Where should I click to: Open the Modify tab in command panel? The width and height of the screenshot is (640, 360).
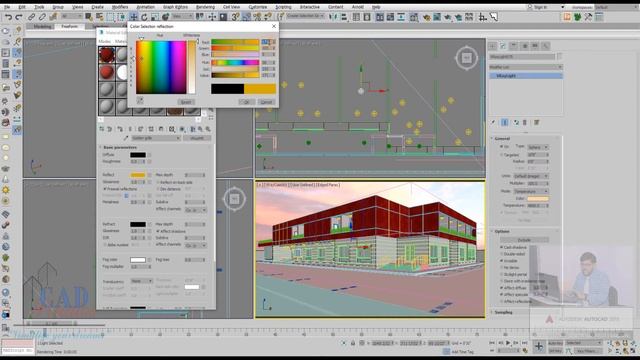pos(503,46)
